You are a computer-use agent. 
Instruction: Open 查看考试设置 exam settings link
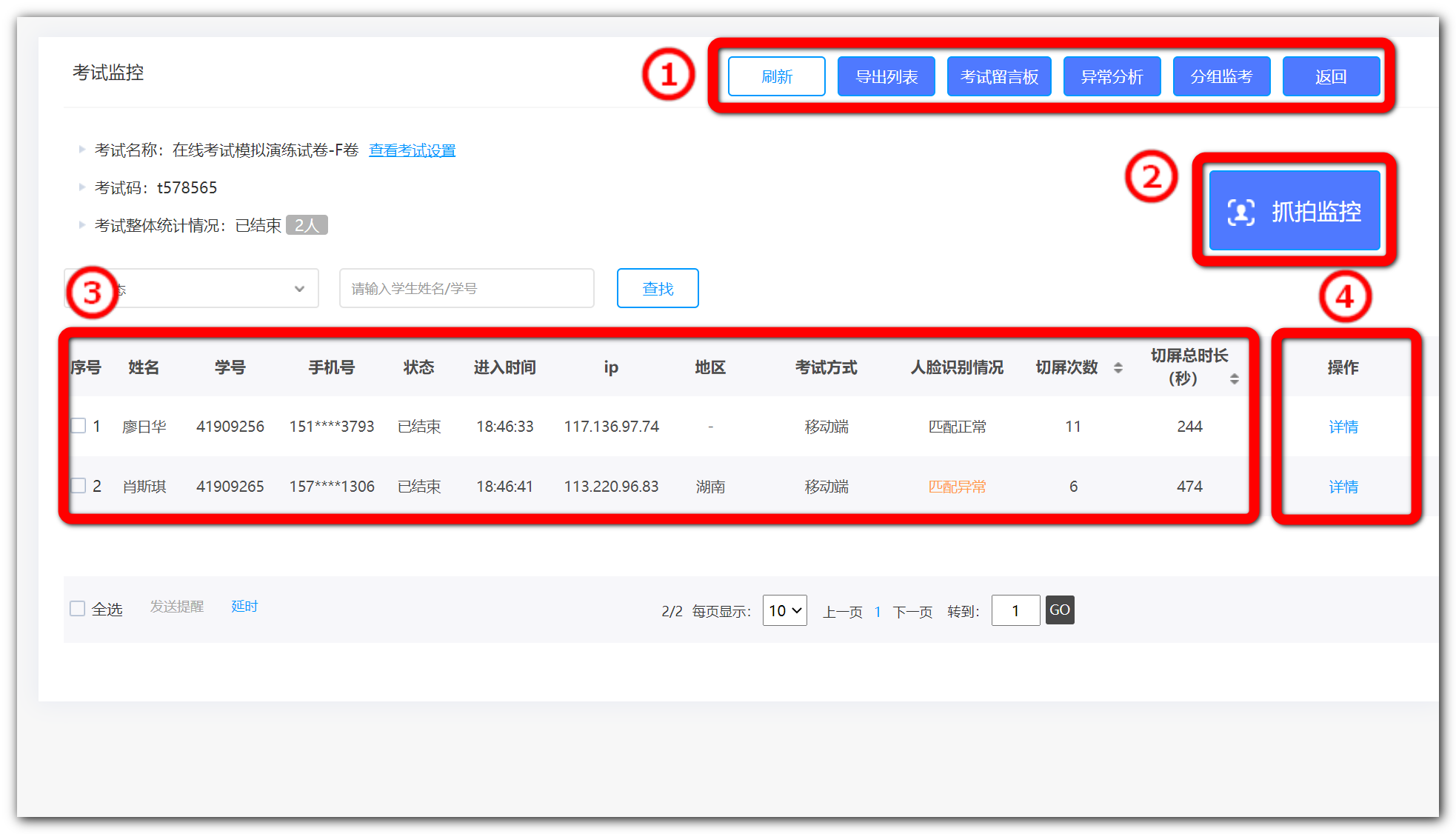tap(412, 150)
